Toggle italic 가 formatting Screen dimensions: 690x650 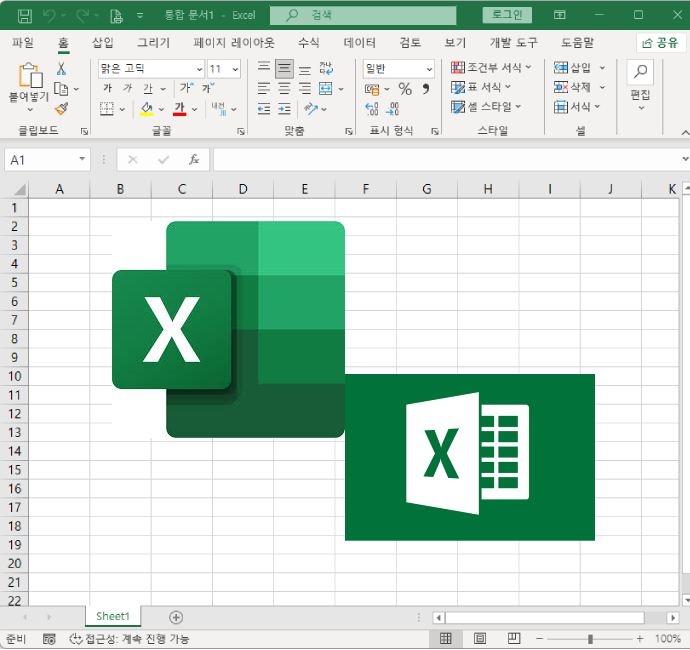128,88
